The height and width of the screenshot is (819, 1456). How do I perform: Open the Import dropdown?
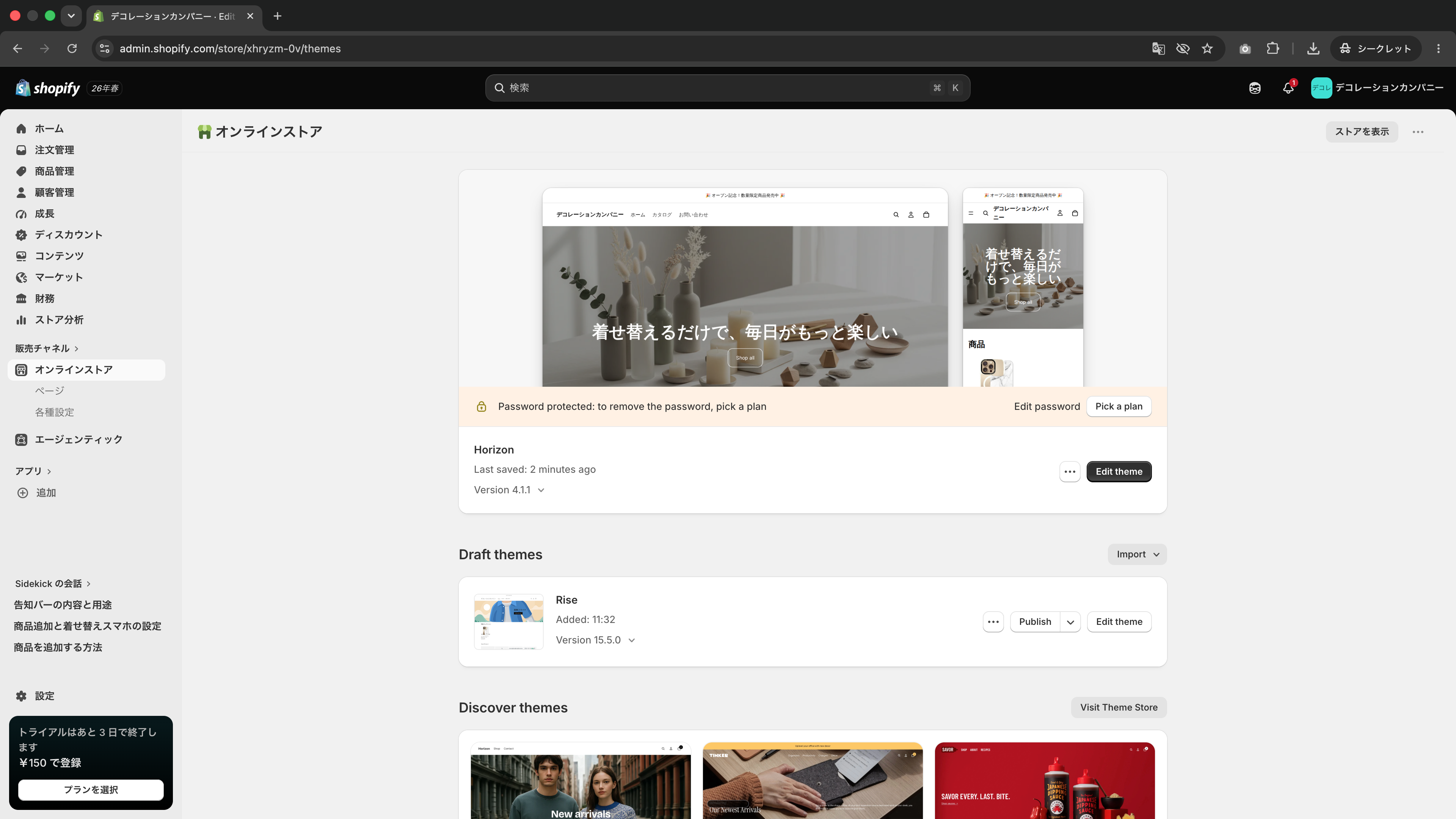coord(1137,554)
